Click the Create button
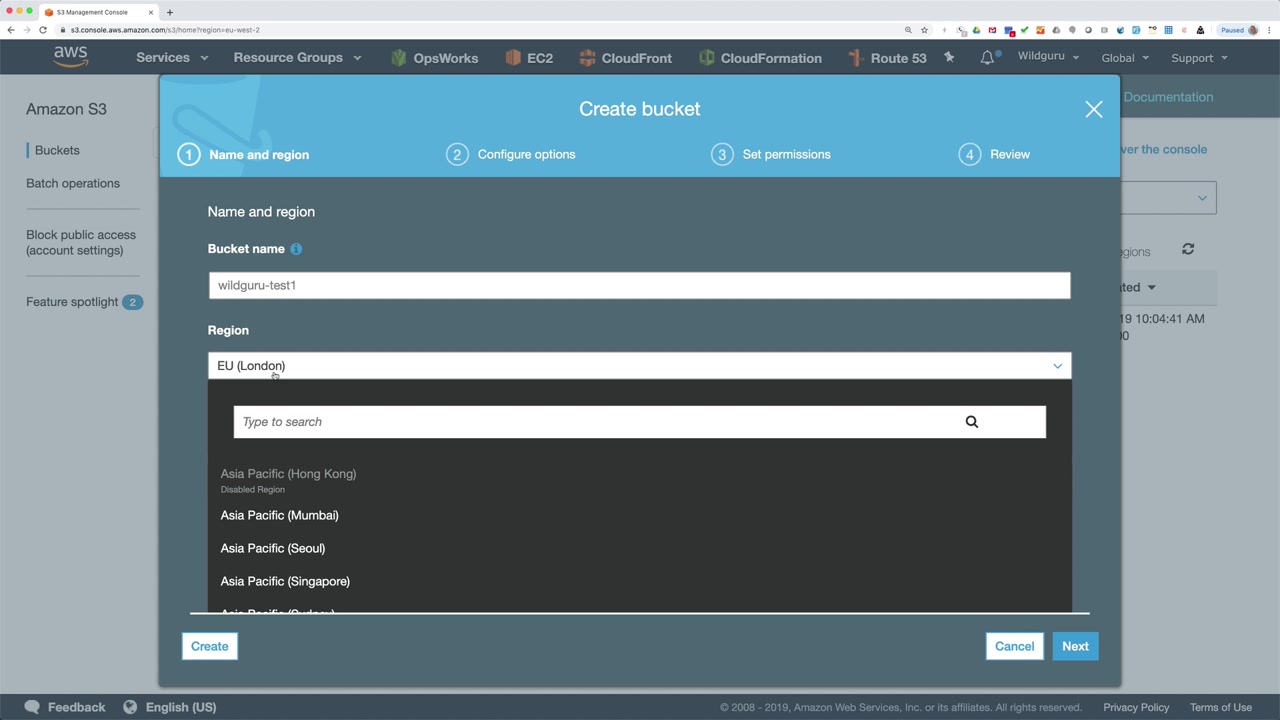 point(210,646)
